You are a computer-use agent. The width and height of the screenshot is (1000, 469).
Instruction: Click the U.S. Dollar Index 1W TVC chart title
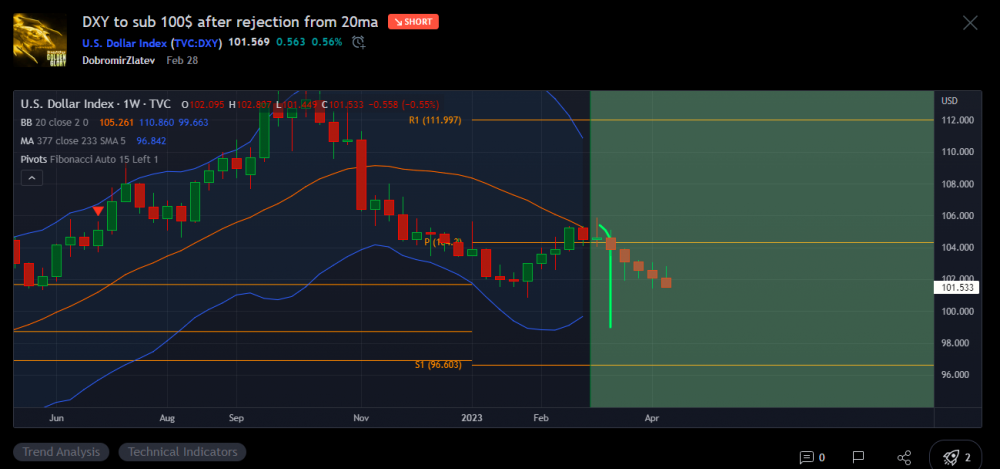click(96, 104)
